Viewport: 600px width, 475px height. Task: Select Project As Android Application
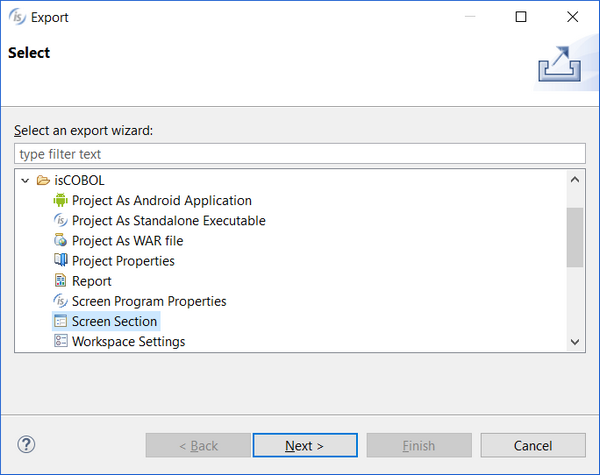coord(161,200)
